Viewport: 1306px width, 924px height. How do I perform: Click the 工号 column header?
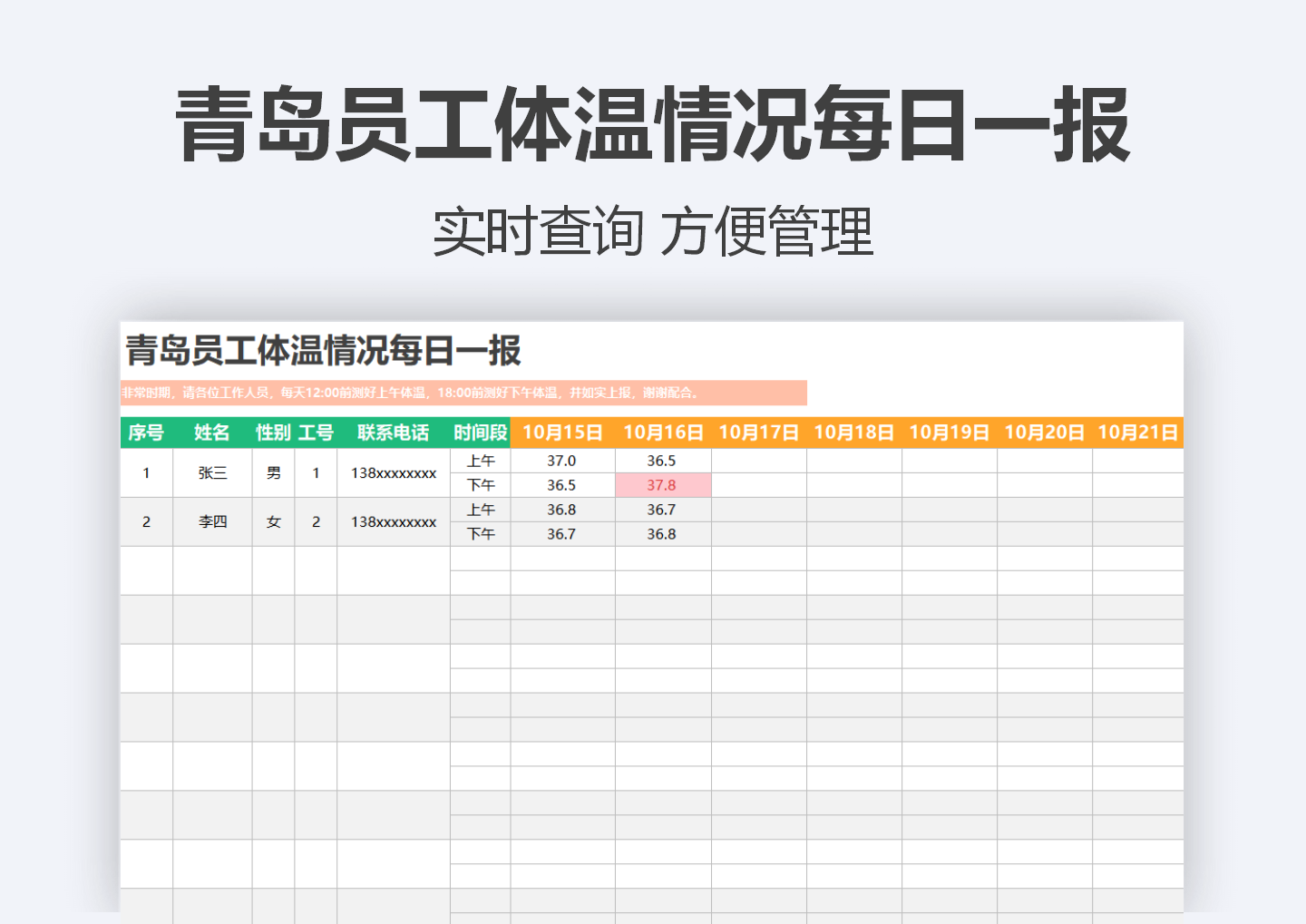[x=315, y=433]
